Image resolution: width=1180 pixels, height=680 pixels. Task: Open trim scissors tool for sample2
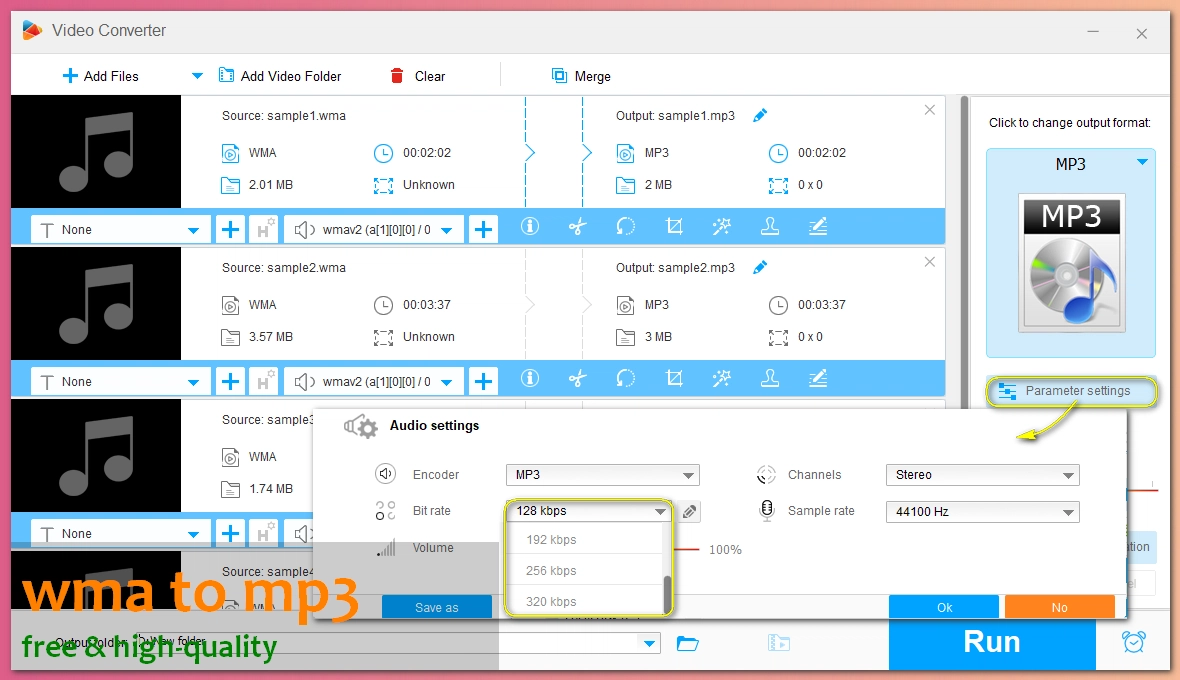(577, 378)
